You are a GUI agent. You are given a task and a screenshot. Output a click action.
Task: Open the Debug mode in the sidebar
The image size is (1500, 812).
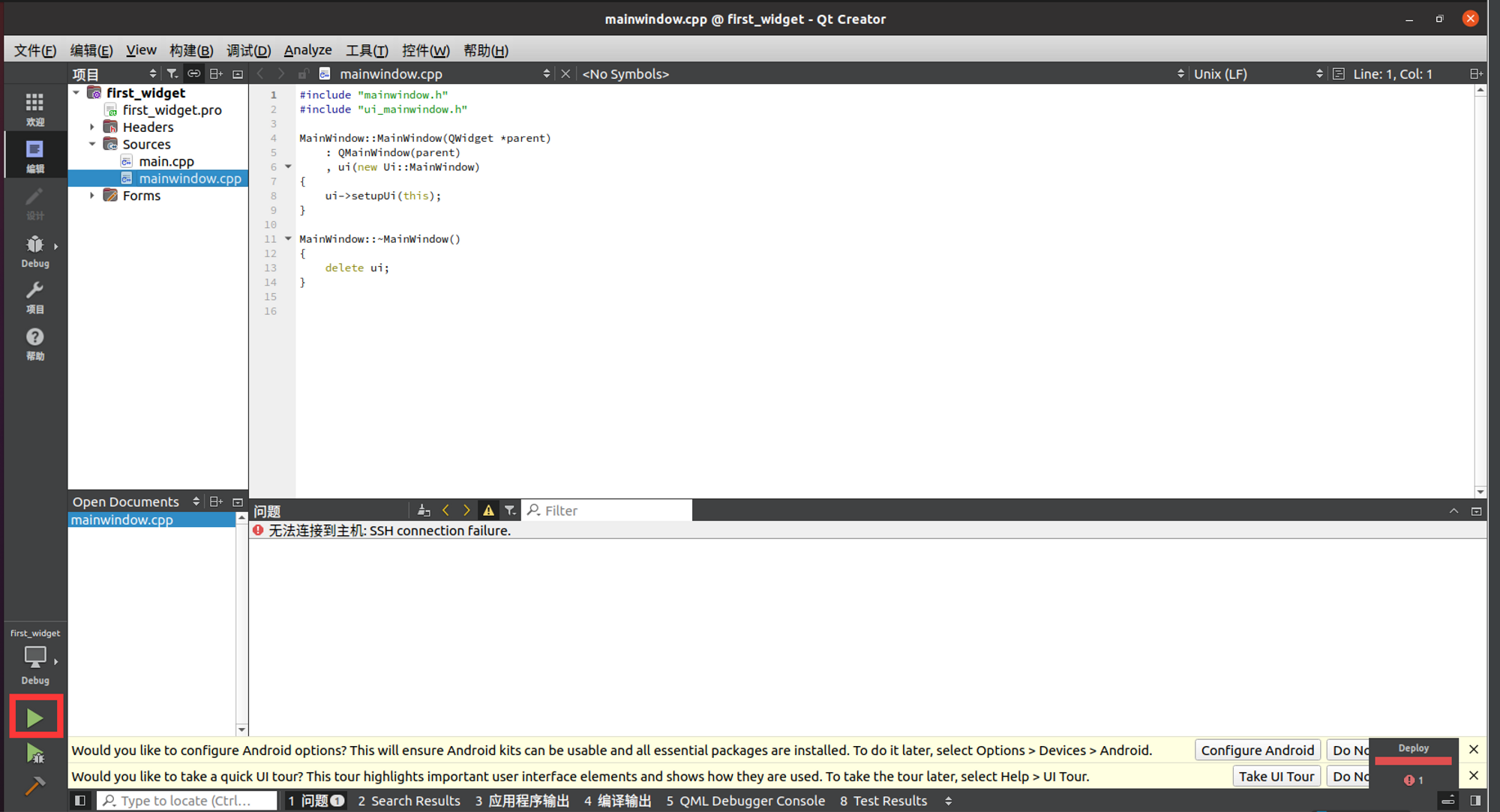point(34,251)
